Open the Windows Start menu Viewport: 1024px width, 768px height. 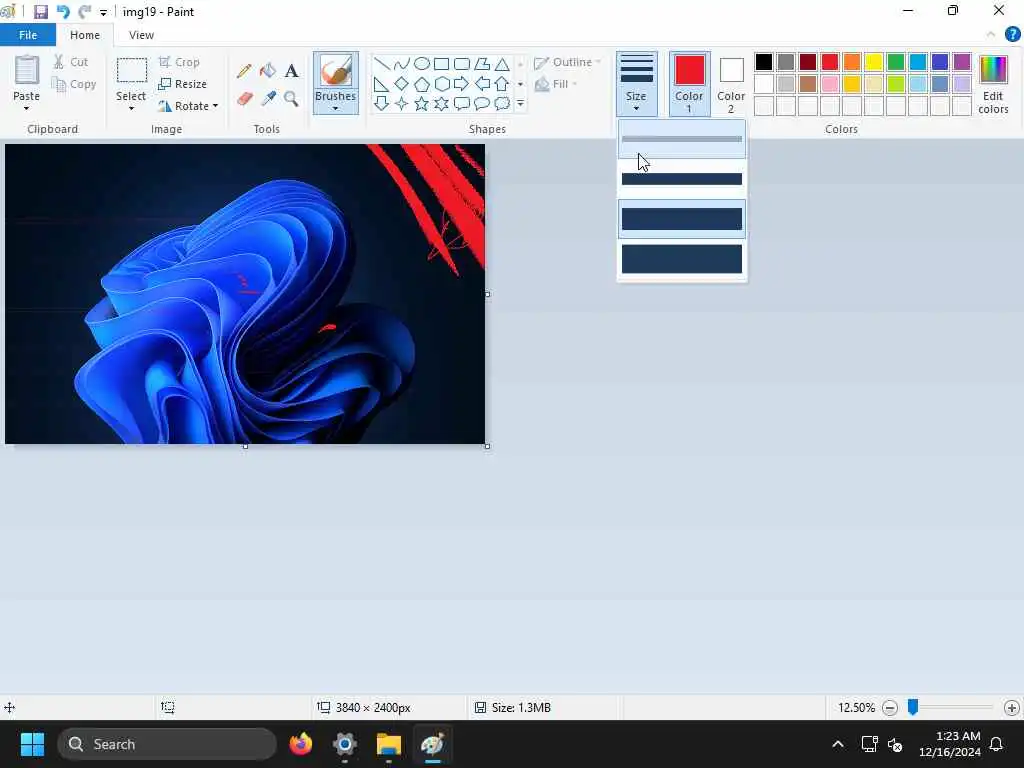click(x=32, y=744)
